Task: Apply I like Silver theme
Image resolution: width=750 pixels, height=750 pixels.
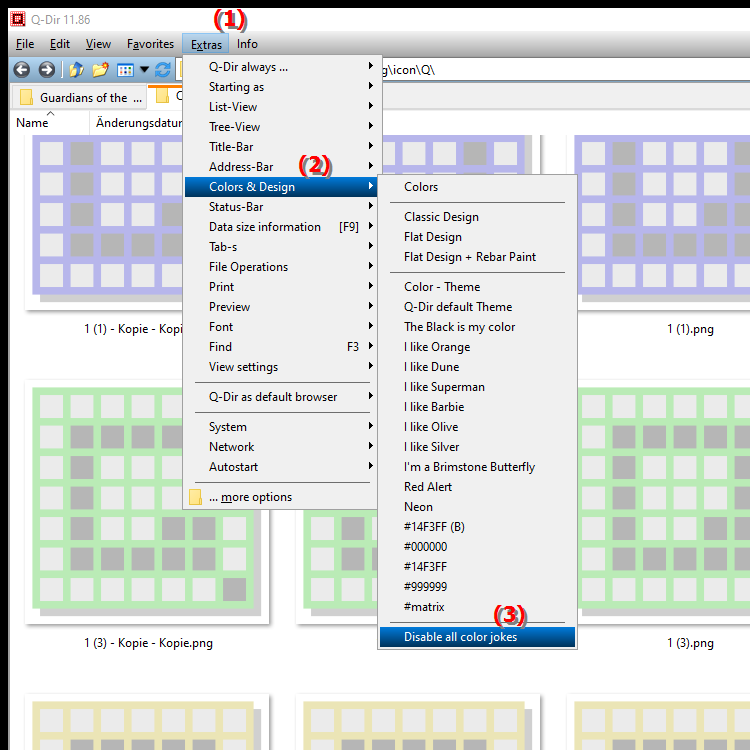Action: 477,447
